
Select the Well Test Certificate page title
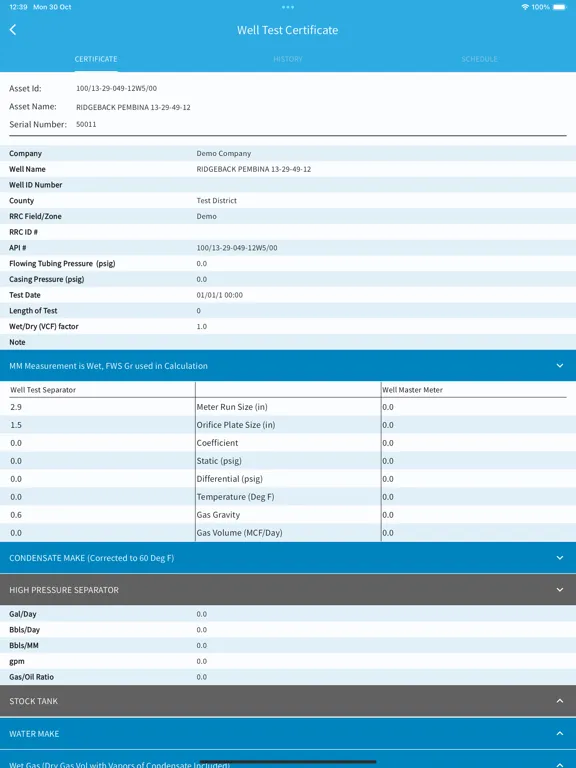coord(288,30)
